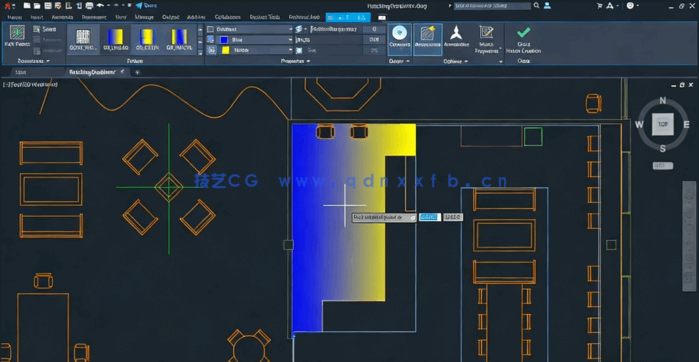Click the Share paper-plane icon
699x362 pixels.
(139, 5)
